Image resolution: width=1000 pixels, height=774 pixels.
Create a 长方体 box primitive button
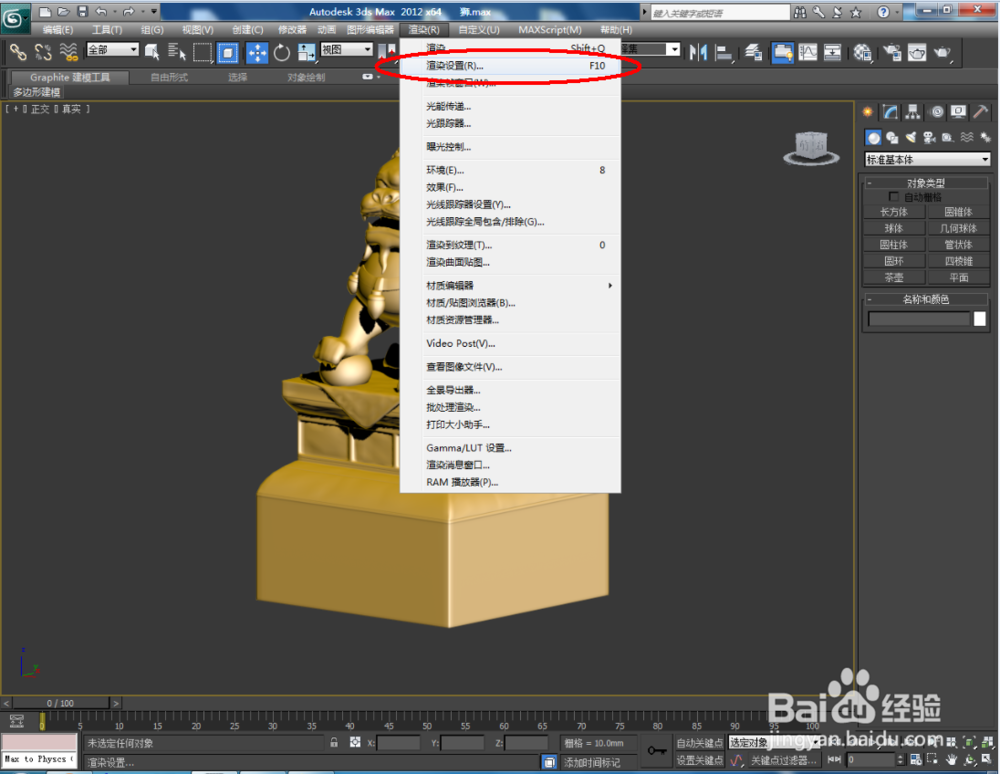pyautogui.click(x=893, y=212)
